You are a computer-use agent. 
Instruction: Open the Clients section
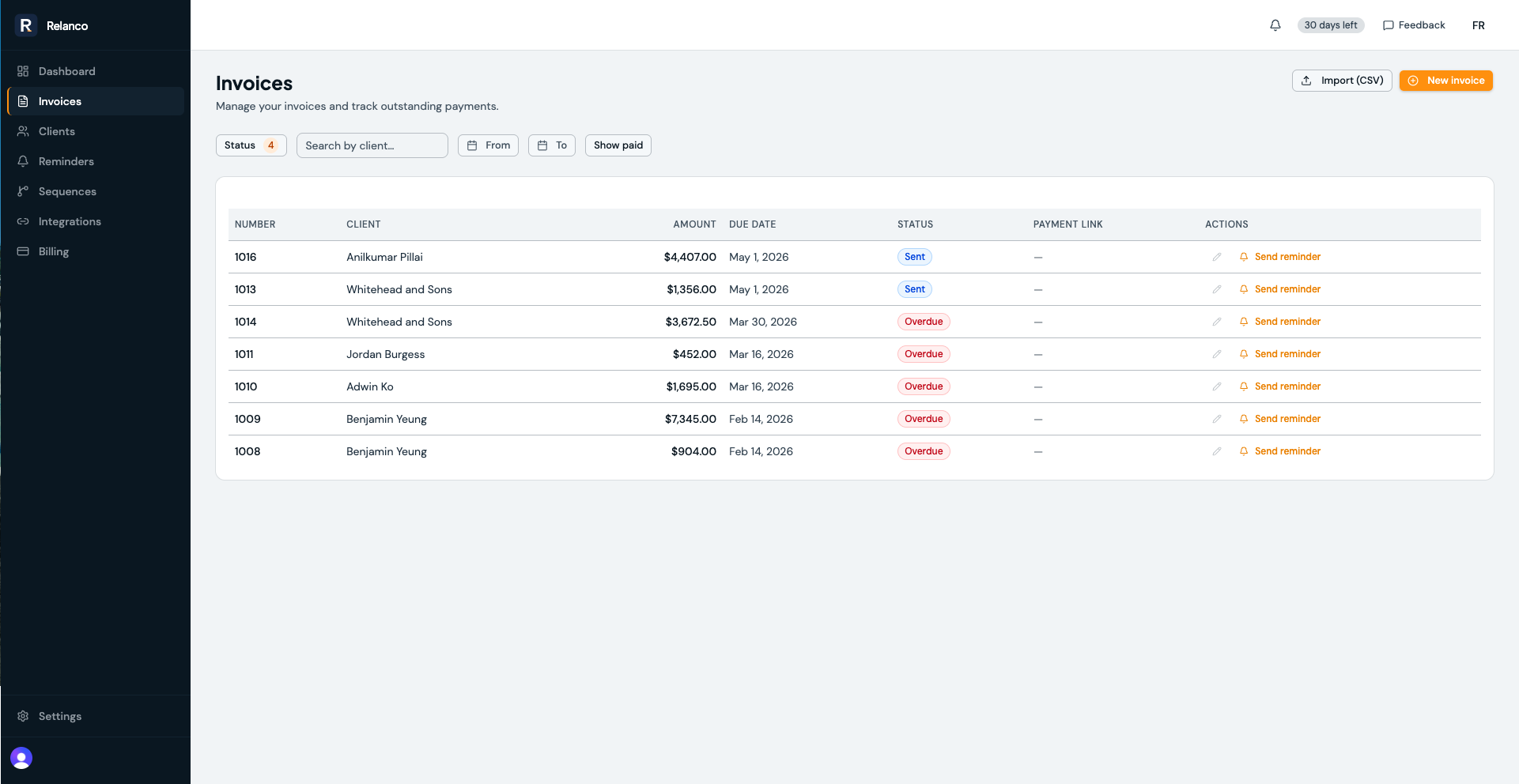[x=96, y=131]
